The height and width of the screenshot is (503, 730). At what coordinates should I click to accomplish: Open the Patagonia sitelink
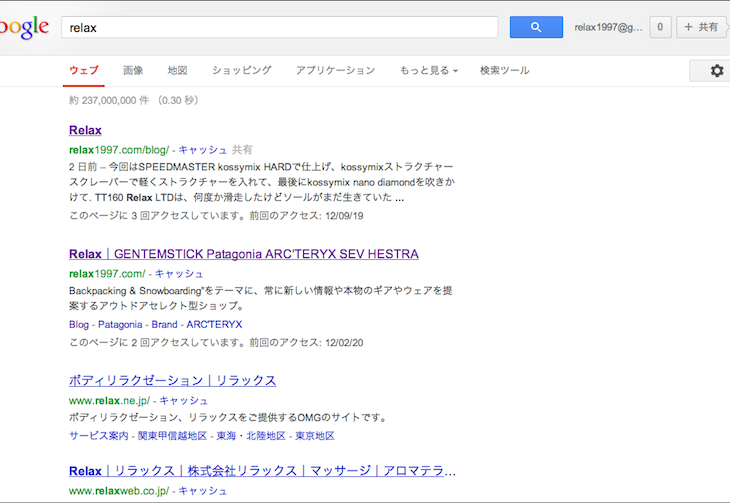coord(120,324)
